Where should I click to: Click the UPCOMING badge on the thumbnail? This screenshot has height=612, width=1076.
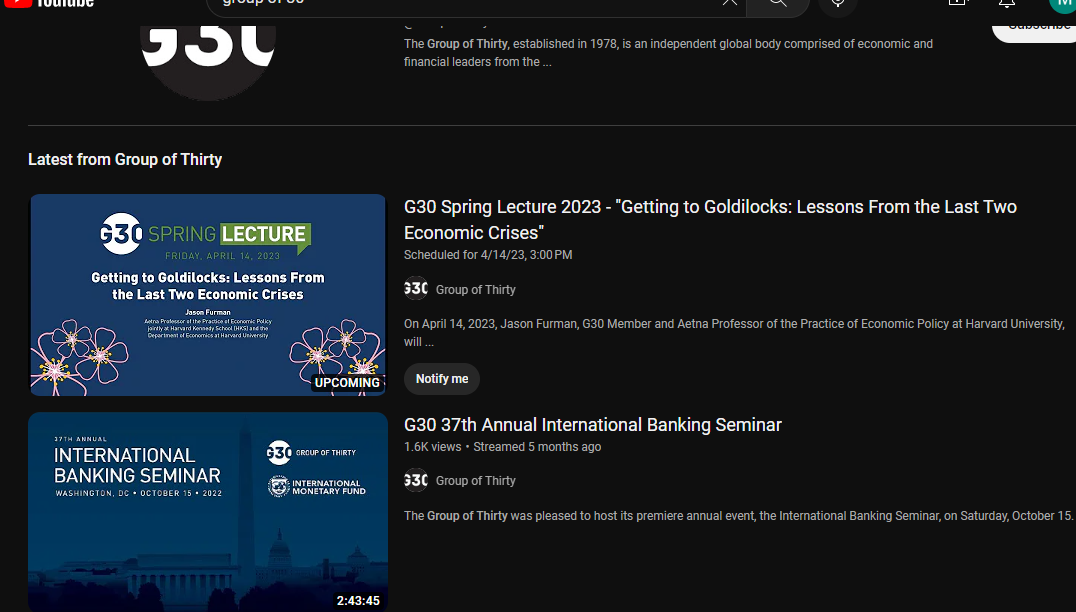(347, 383)
